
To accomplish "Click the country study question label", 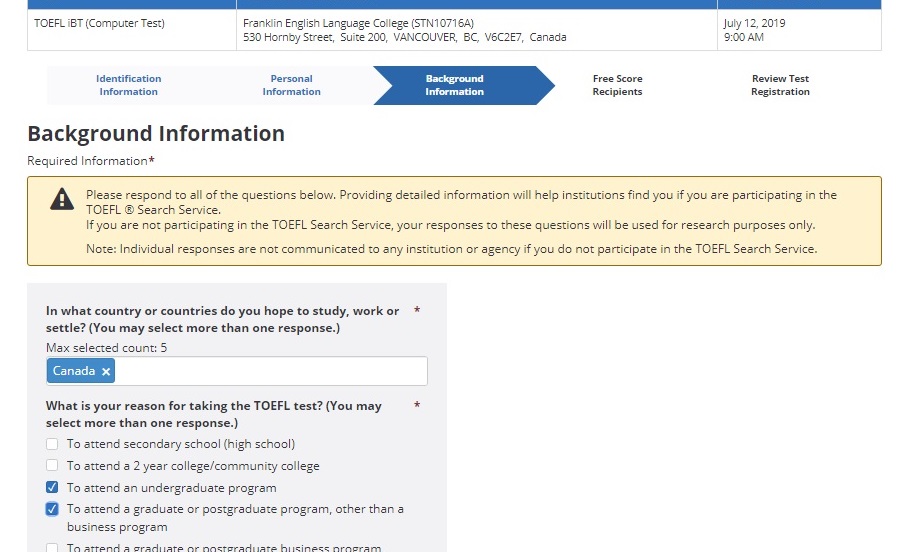I will pos(223,319).
